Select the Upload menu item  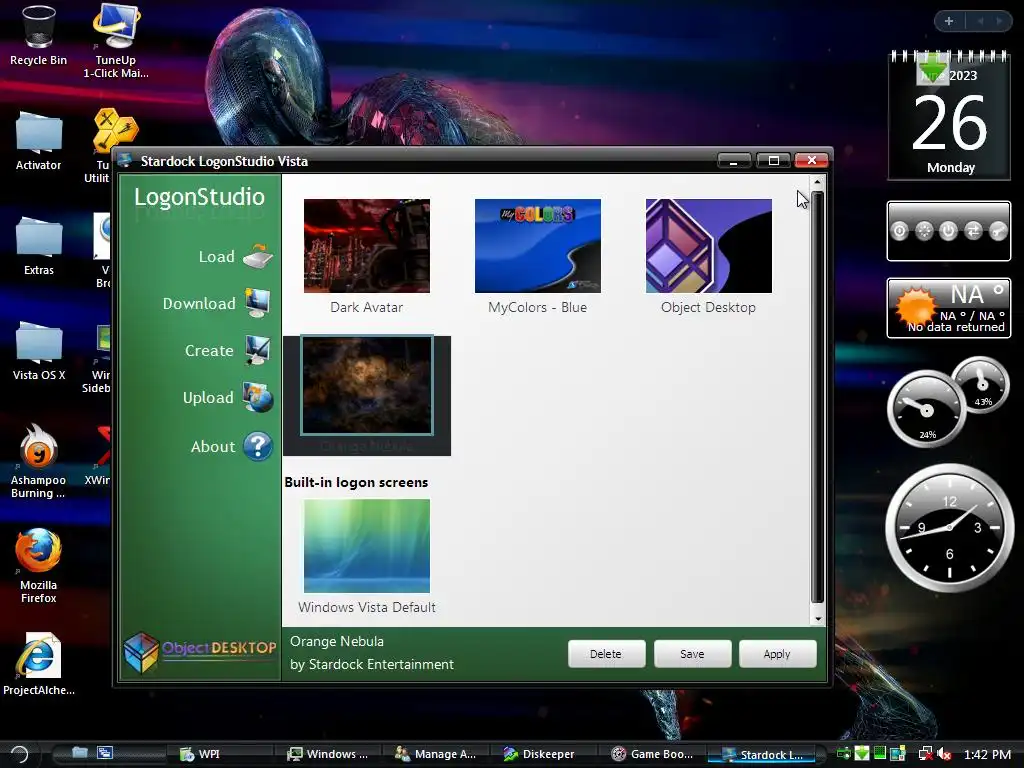point(208,398)
